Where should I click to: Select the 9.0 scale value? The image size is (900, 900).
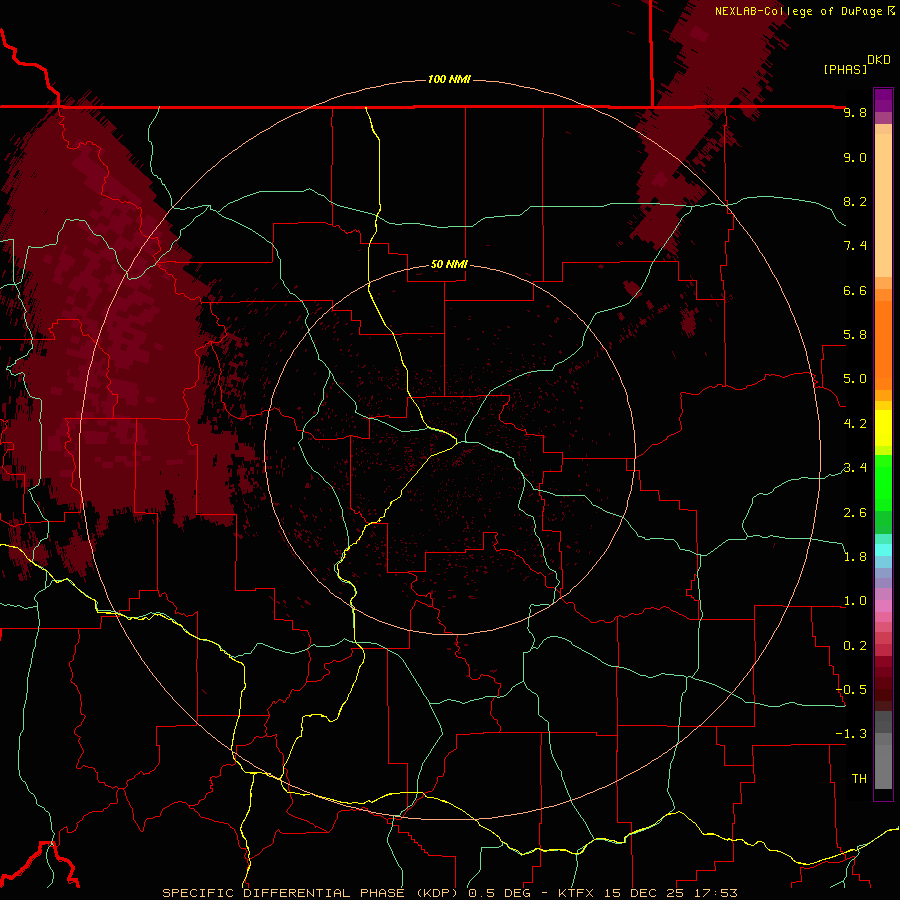855,157
